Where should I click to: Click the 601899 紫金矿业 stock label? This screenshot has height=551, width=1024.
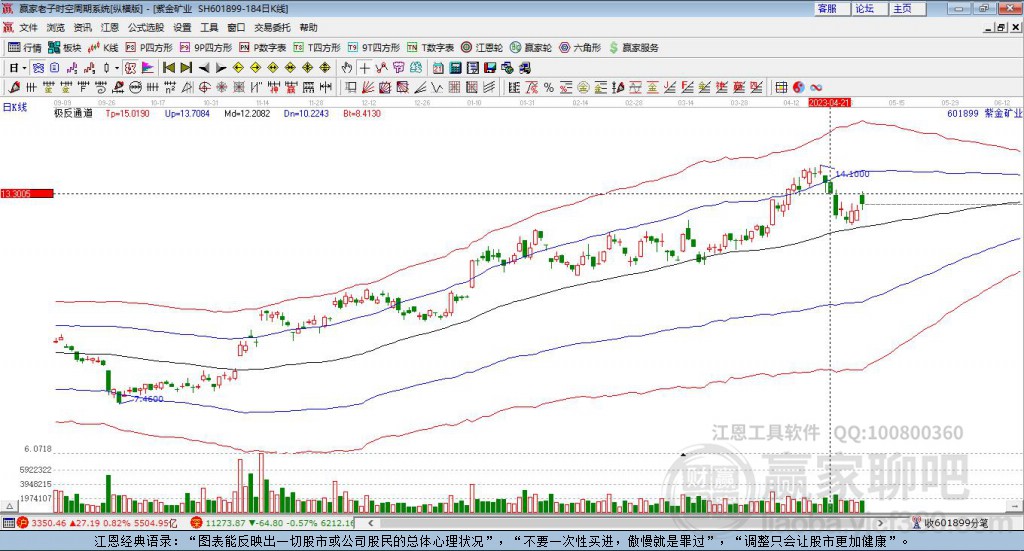coord(984,114)
